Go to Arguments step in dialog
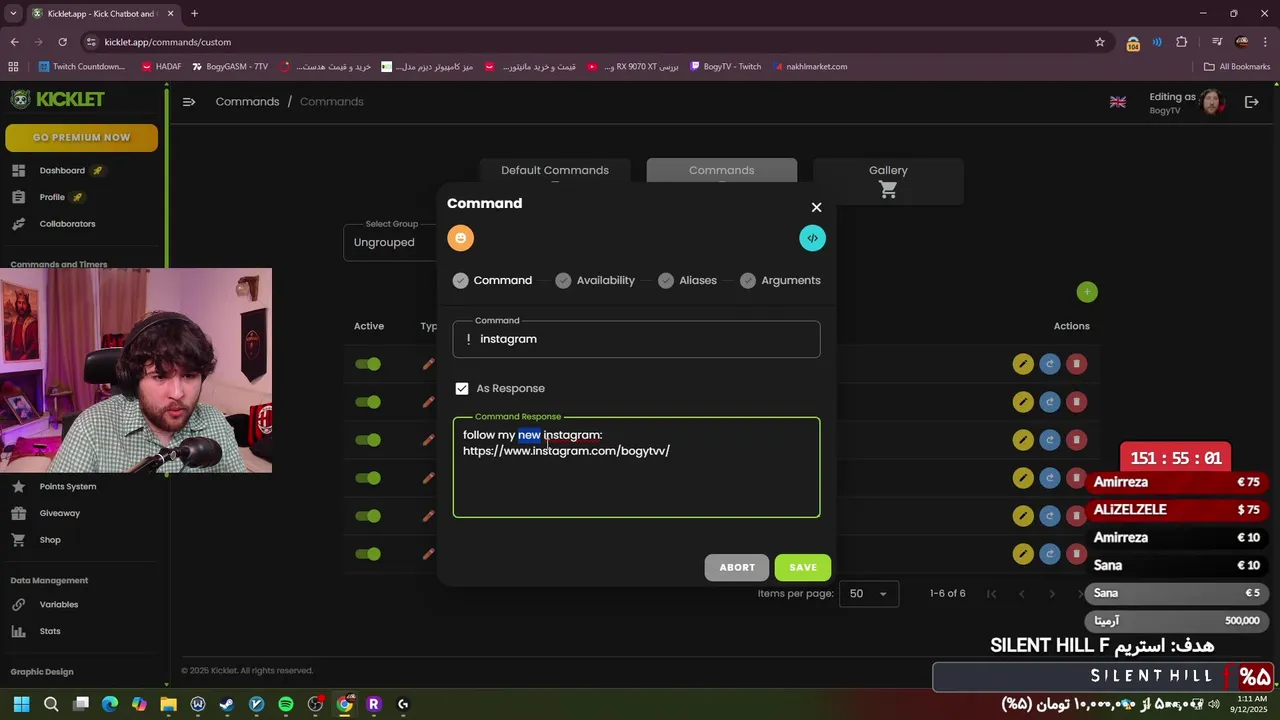The image size is (1280, 720). (780, 281)
